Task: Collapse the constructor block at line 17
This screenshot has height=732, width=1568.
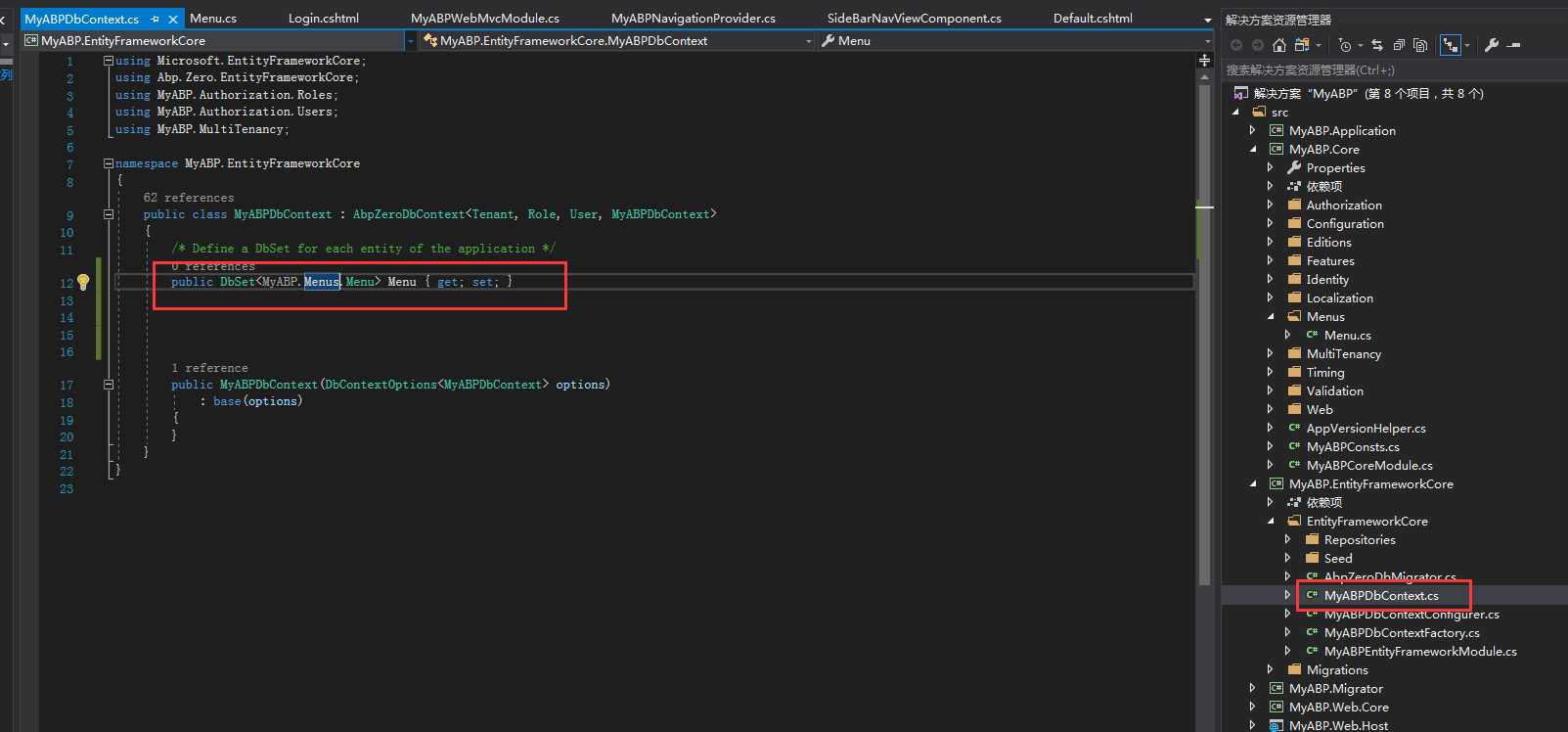Action: tap(109, 385)
